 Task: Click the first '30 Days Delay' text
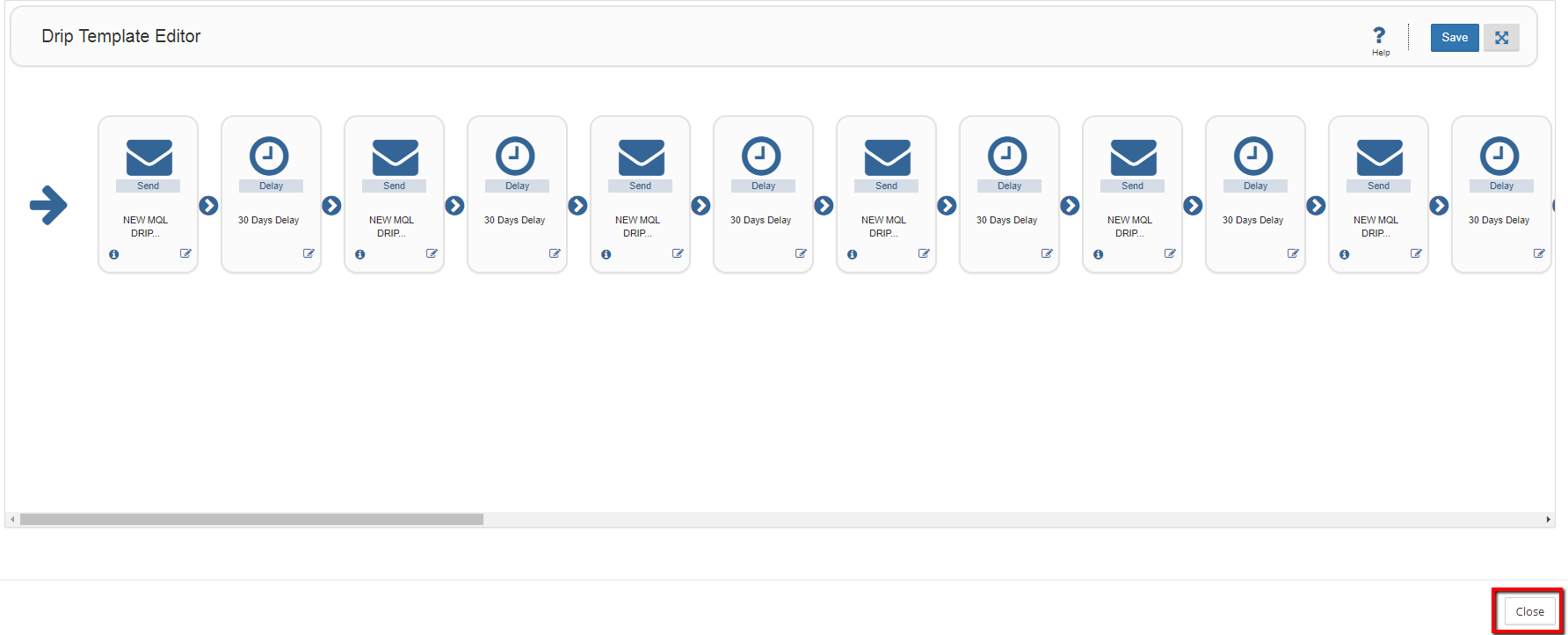[x=269, y=220]
